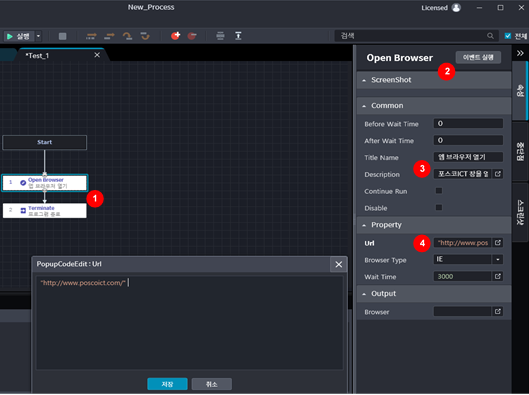
Task: Click the Url property field
Action: 462,243
